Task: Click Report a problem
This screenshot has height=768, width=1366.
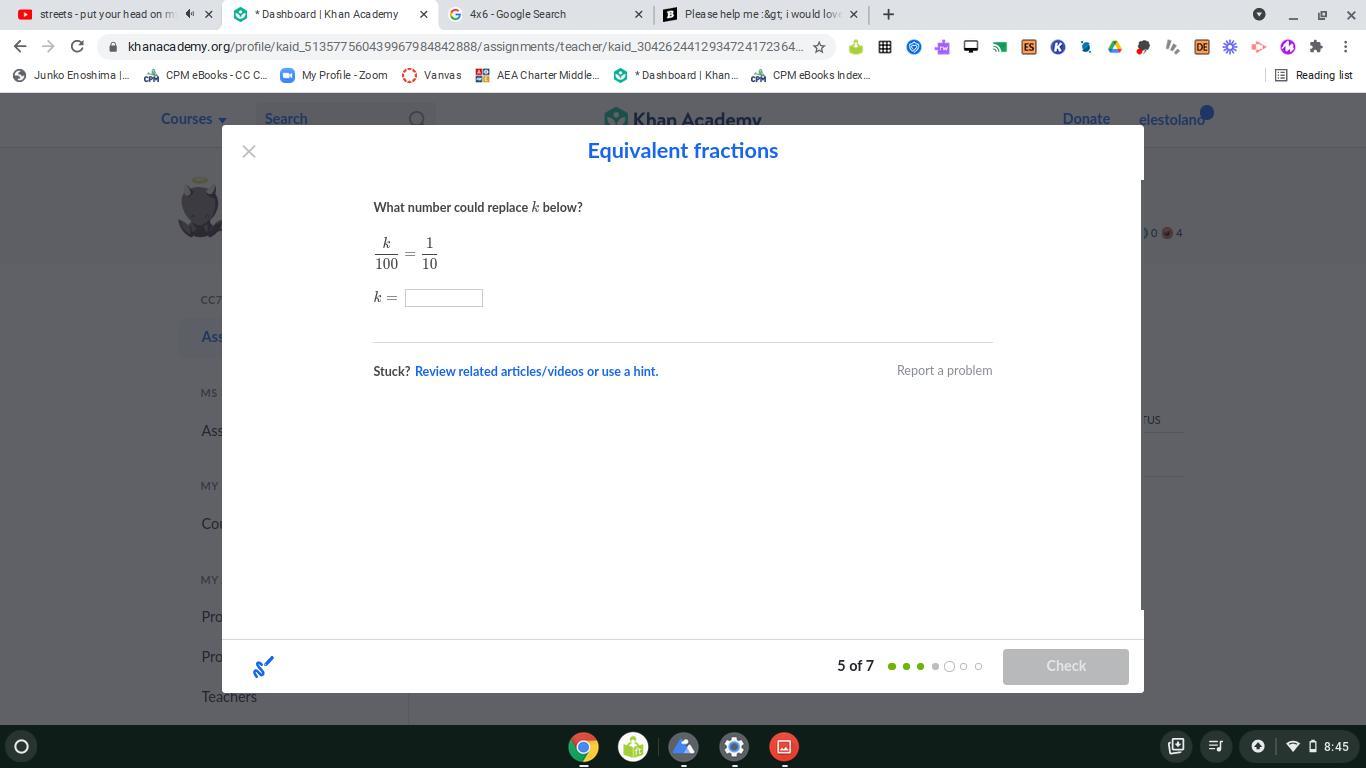Action: click(944, 371)
